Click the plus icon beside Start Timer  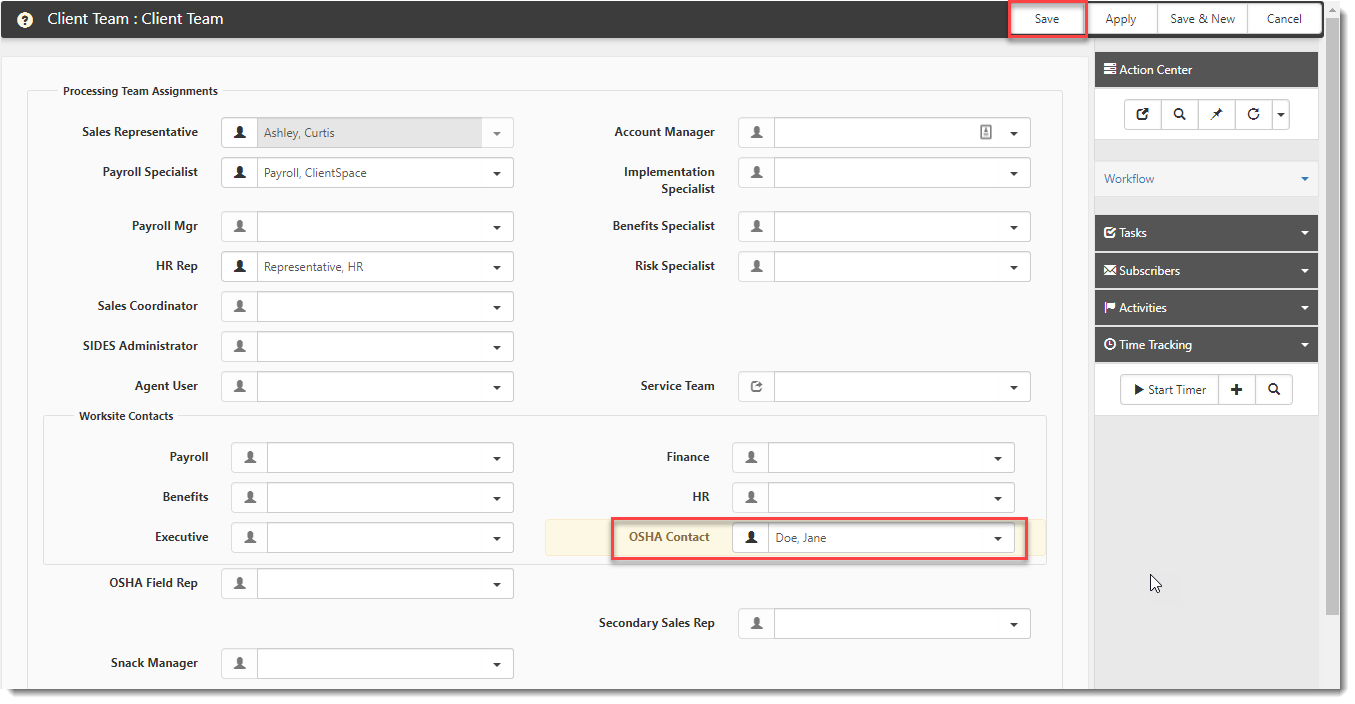click(1237, 390)
